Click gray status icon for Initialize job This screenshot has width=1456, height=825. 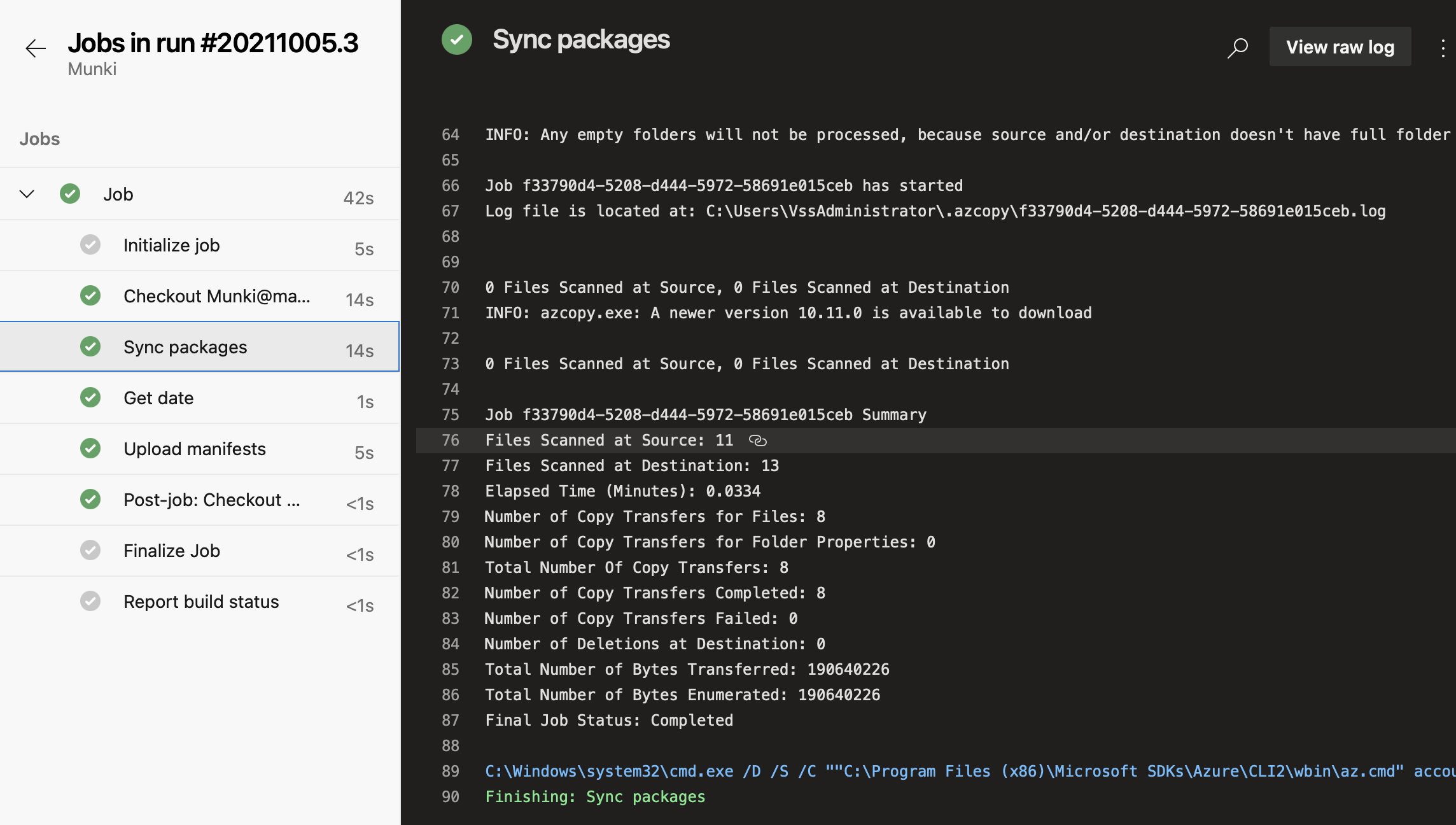coord(90,244)
